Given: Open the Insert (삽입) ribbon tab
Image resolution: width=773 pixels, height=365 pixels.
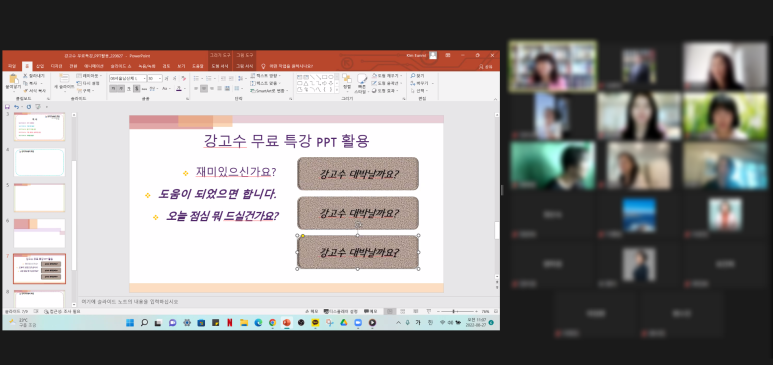Looking at the screenshot, I should (x=40, y=66).
